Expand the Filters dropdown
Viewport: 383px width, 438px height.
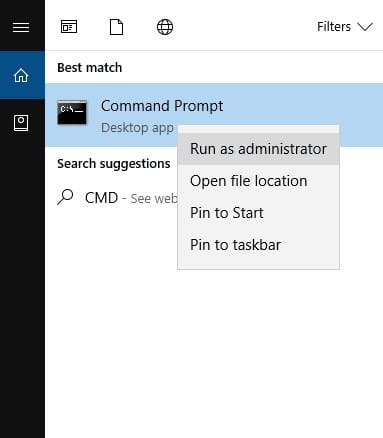345,27
